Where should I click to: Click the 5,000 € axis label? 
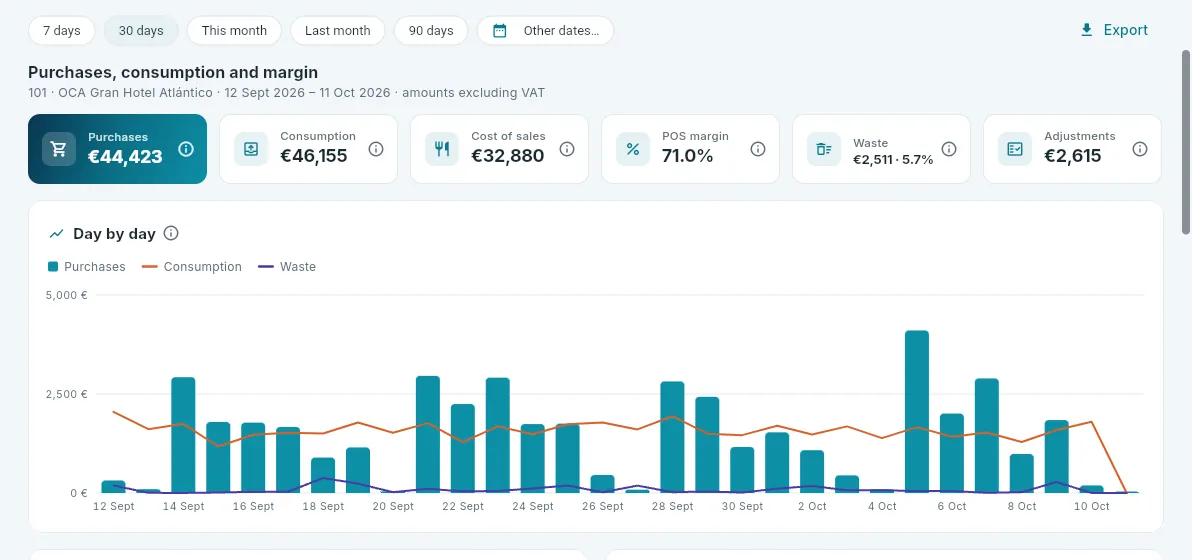68,296
